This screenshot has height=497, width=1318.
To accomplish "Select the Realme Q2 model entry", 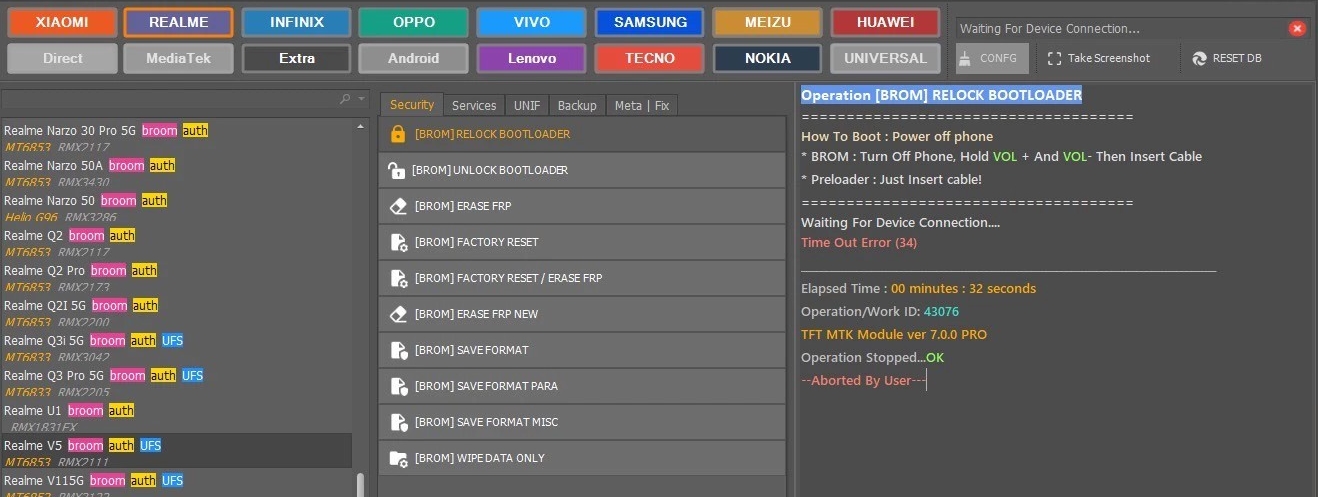I will pyautogui.click(x=177, y=243).
